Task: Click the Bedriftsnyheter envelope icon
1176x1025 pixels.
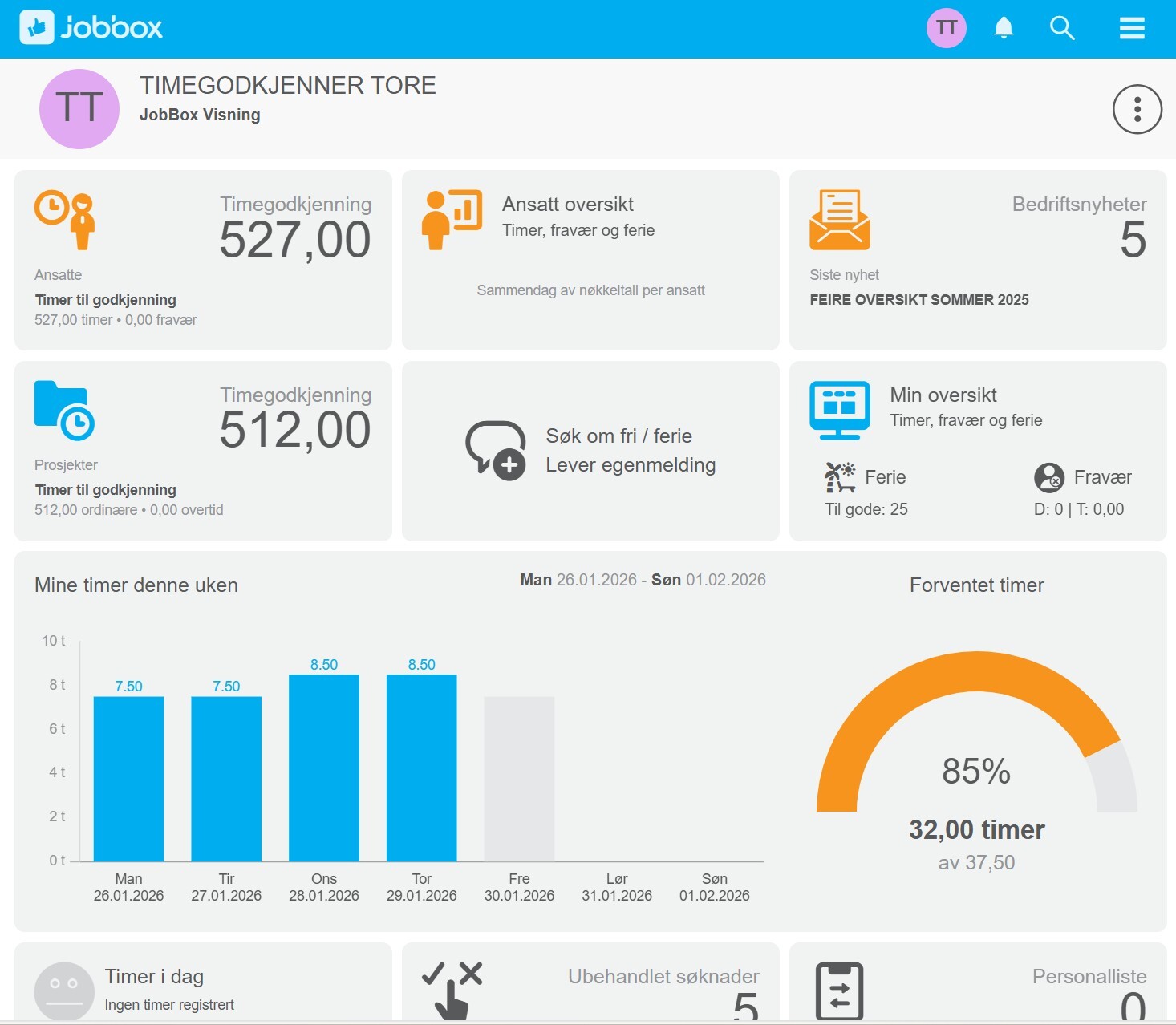Action: (x=839, y=220)
